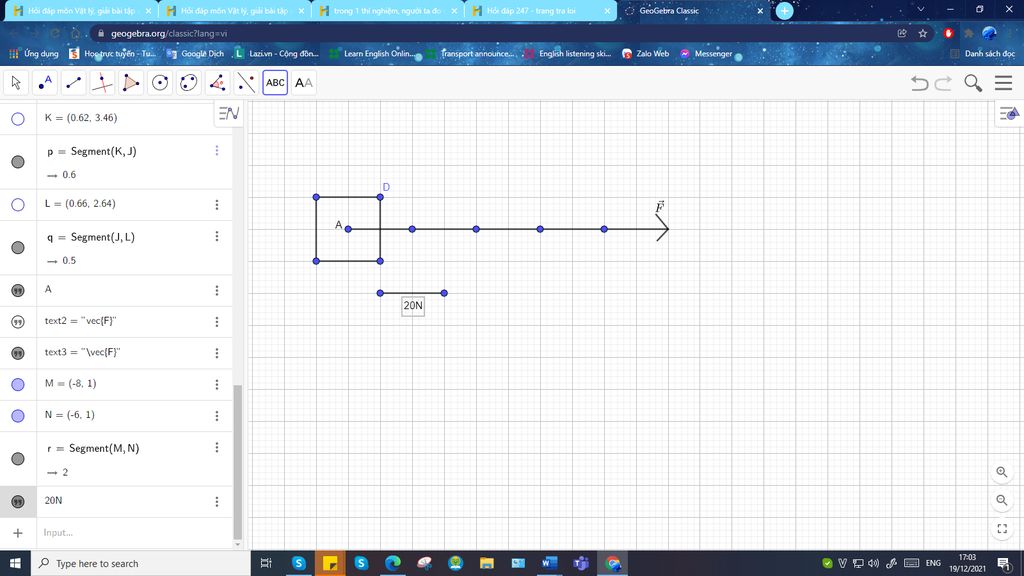Open more options for point N

pos(217,416)
